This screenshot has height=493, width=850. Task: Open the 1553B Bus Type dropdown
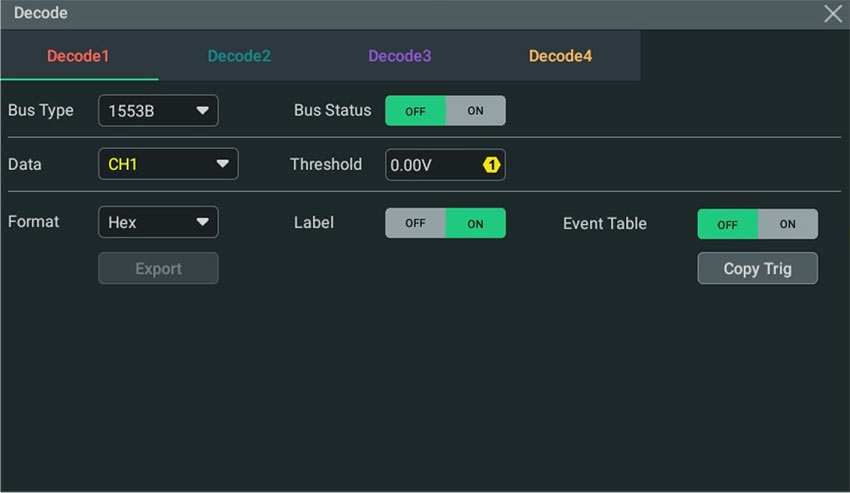pos(158,111)
